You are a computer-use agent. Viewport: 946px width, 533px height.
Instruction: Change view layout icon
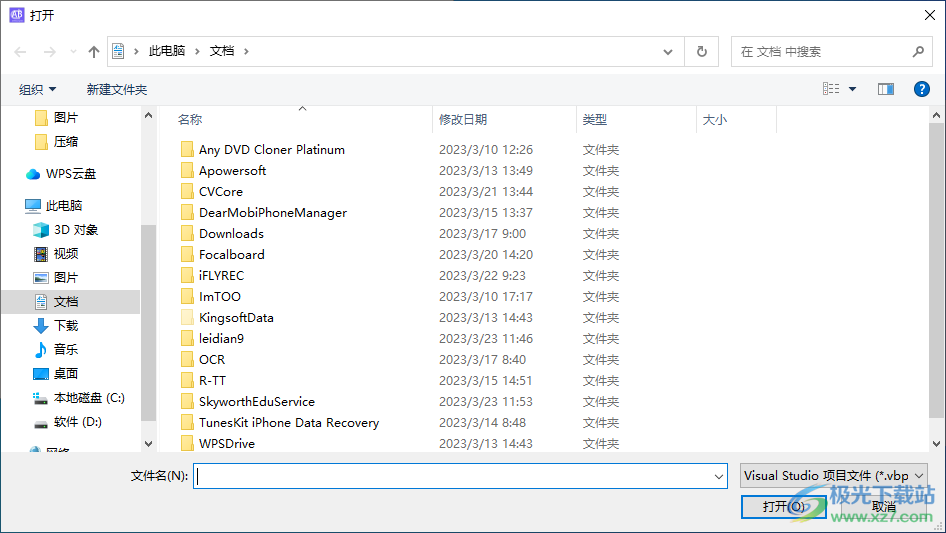[831, 89]
